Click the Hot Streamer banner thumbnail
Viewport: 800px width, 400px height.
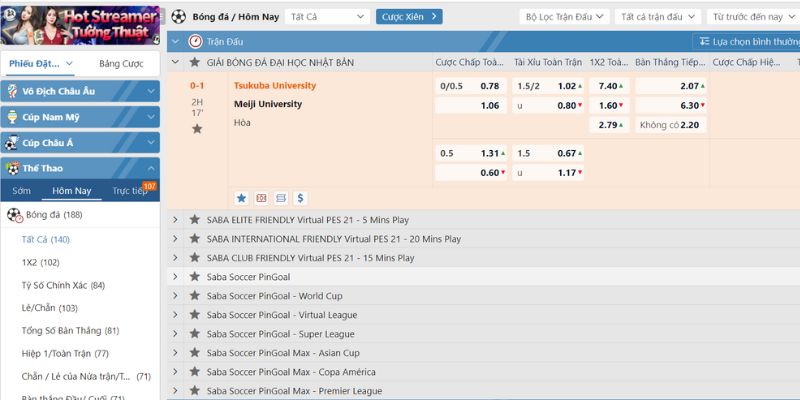point(80,24)
